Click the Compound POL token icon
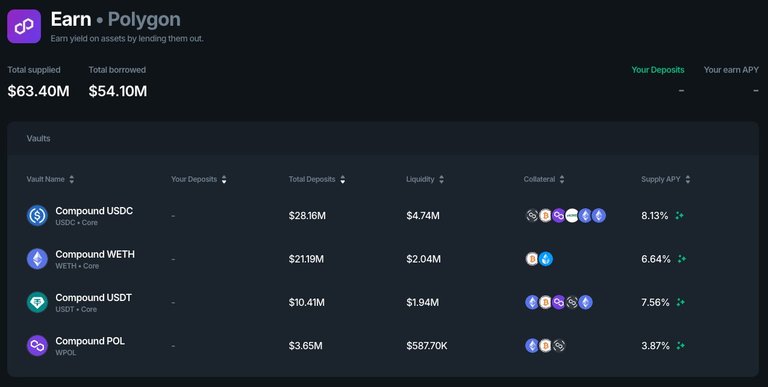 click(37, 346)
